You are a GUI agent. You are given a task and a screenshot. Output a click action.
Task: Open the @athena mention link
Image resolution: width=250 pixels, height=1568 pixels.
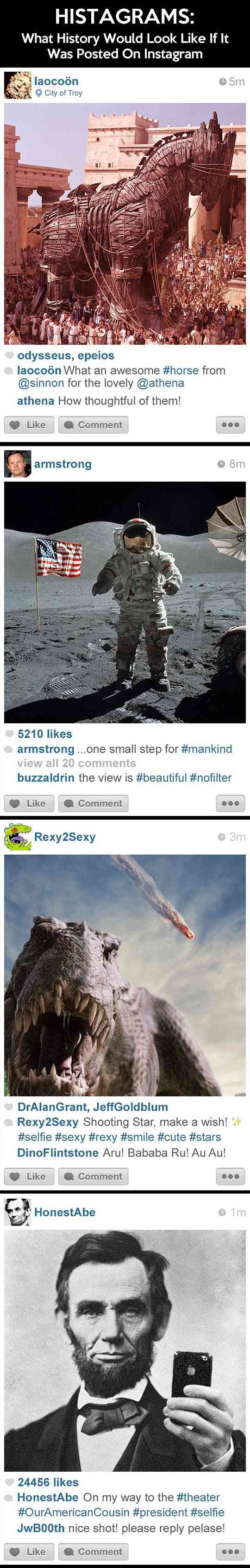pos(161,384)
